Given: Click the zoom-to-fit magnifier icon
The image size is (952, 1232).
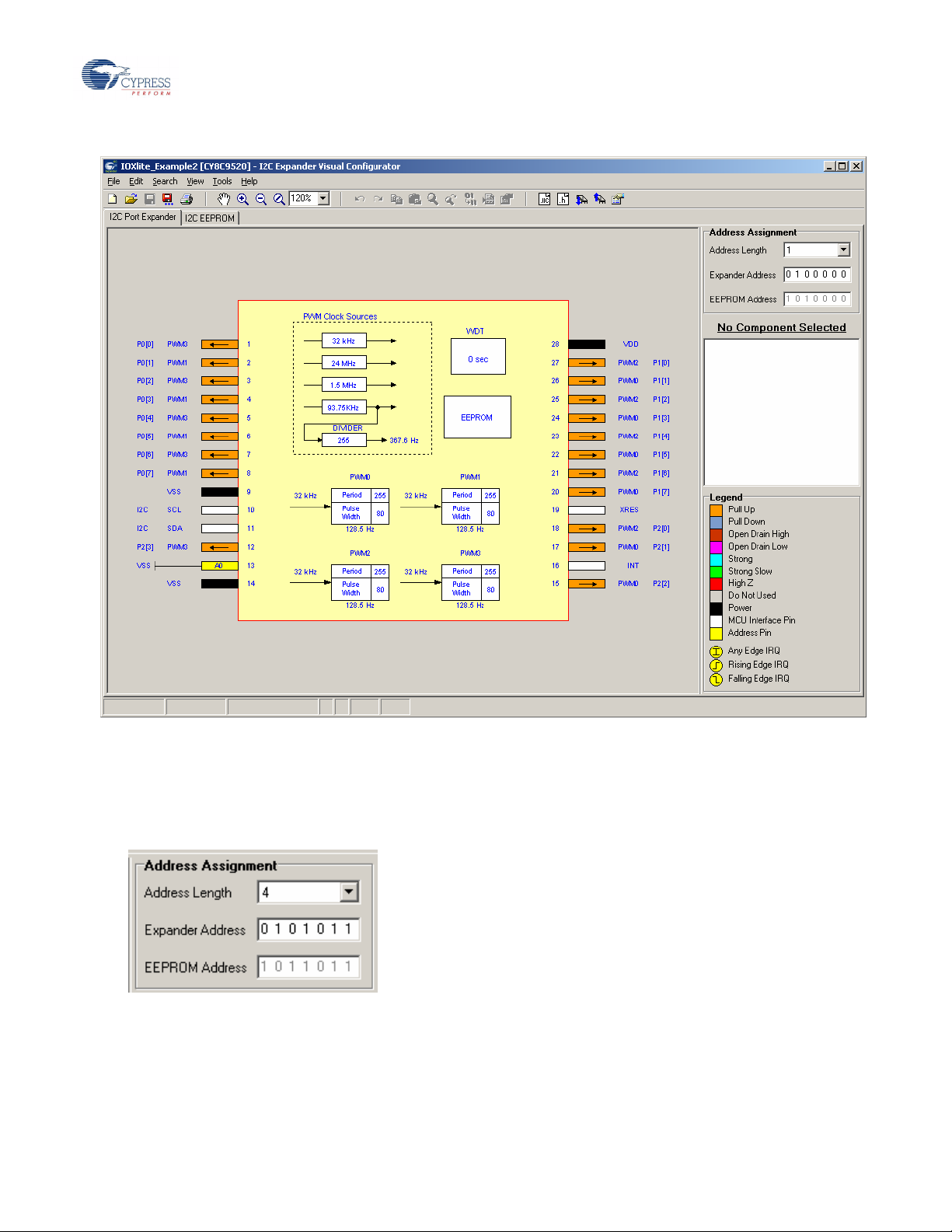Looking at the screenshot, I should [x=279, y=199].
